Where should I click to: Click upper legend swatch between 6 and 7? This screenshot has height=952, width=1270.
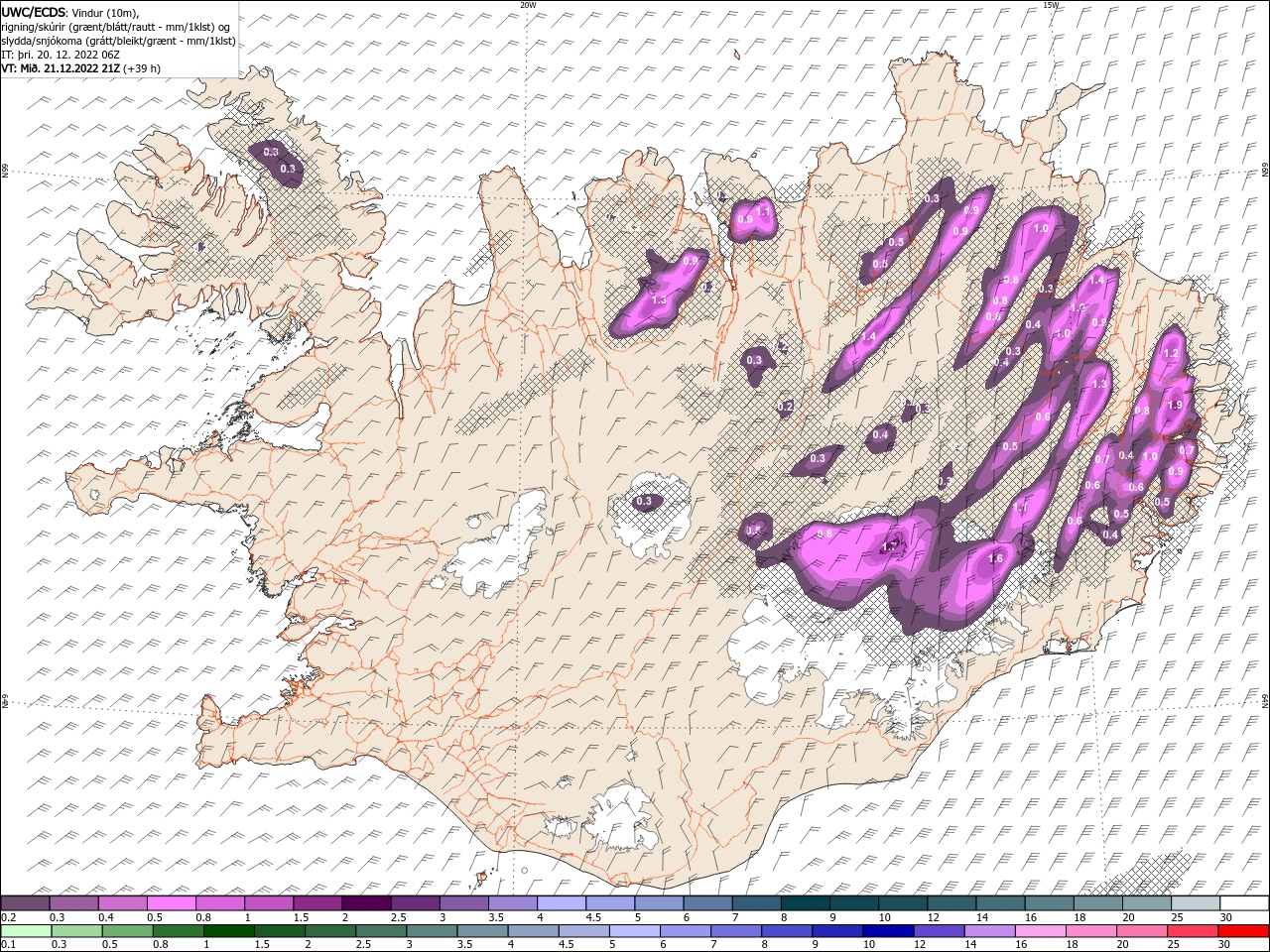(x=707, y=902)
